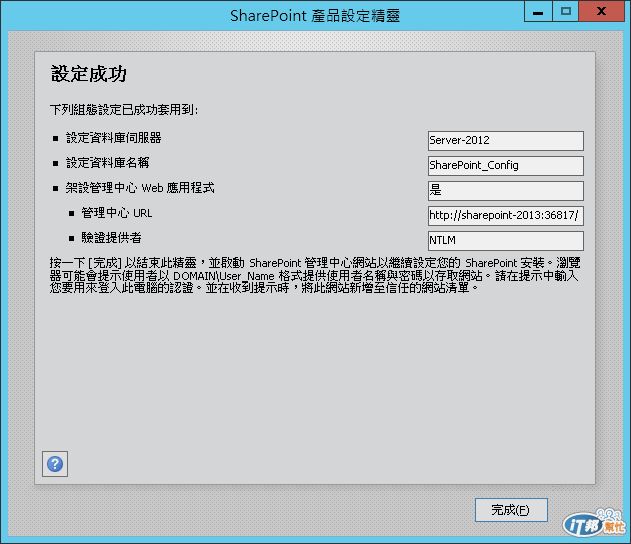Click the 設定成功 heading
The height and width of the screenshot is (544, 631).
pyautogui.click(x=89, y=74)
